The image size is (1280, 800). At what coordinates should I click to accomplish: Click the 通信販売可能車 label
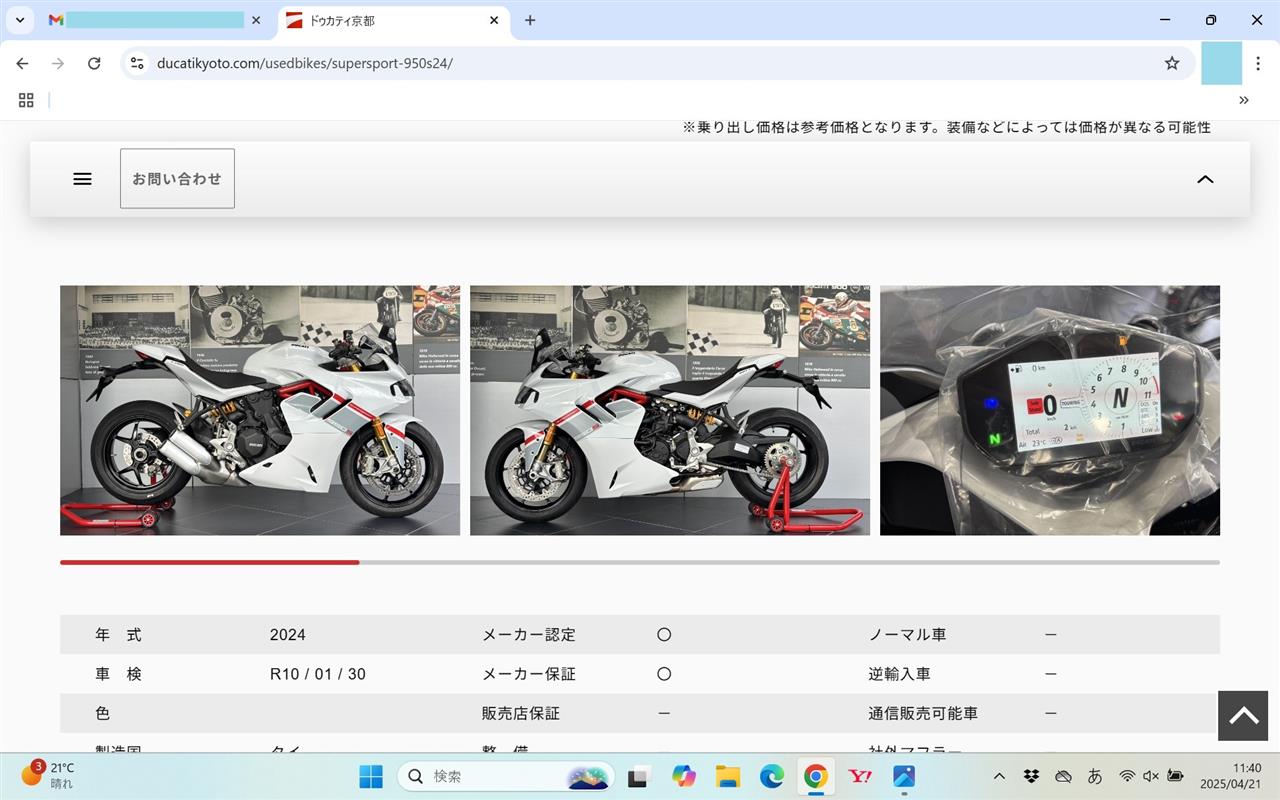click(x=923, y=713)
